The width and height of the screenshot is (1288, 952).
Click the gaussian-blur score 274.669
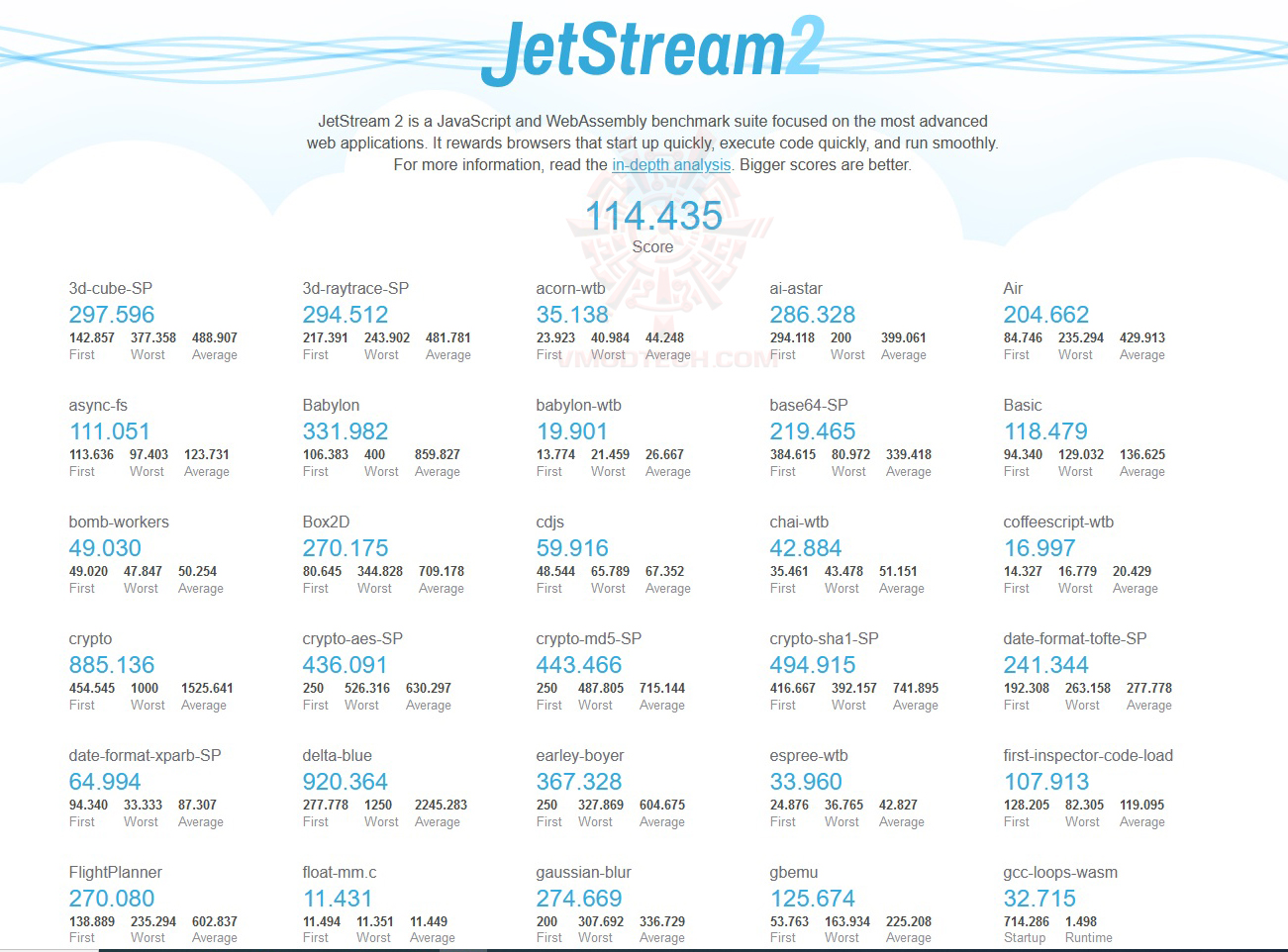[579, 899]
